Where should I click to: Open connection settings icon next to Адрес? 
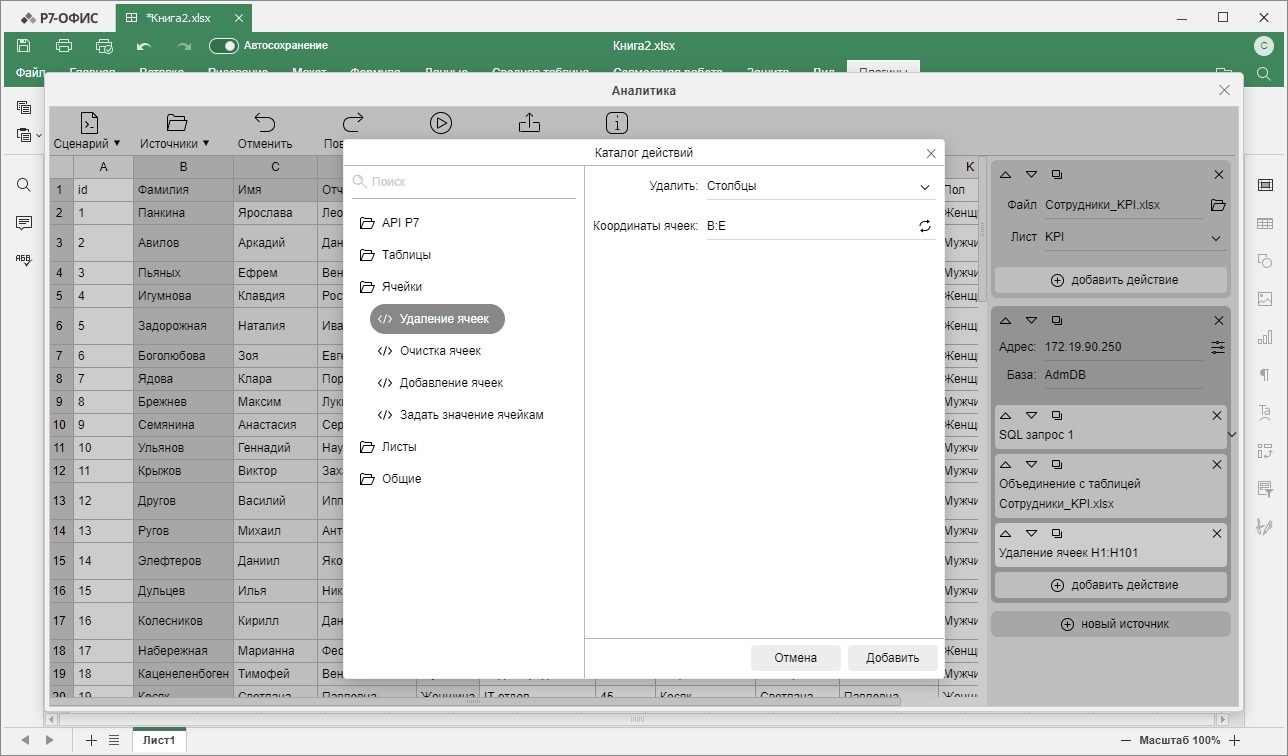[x=1217, y=347]
